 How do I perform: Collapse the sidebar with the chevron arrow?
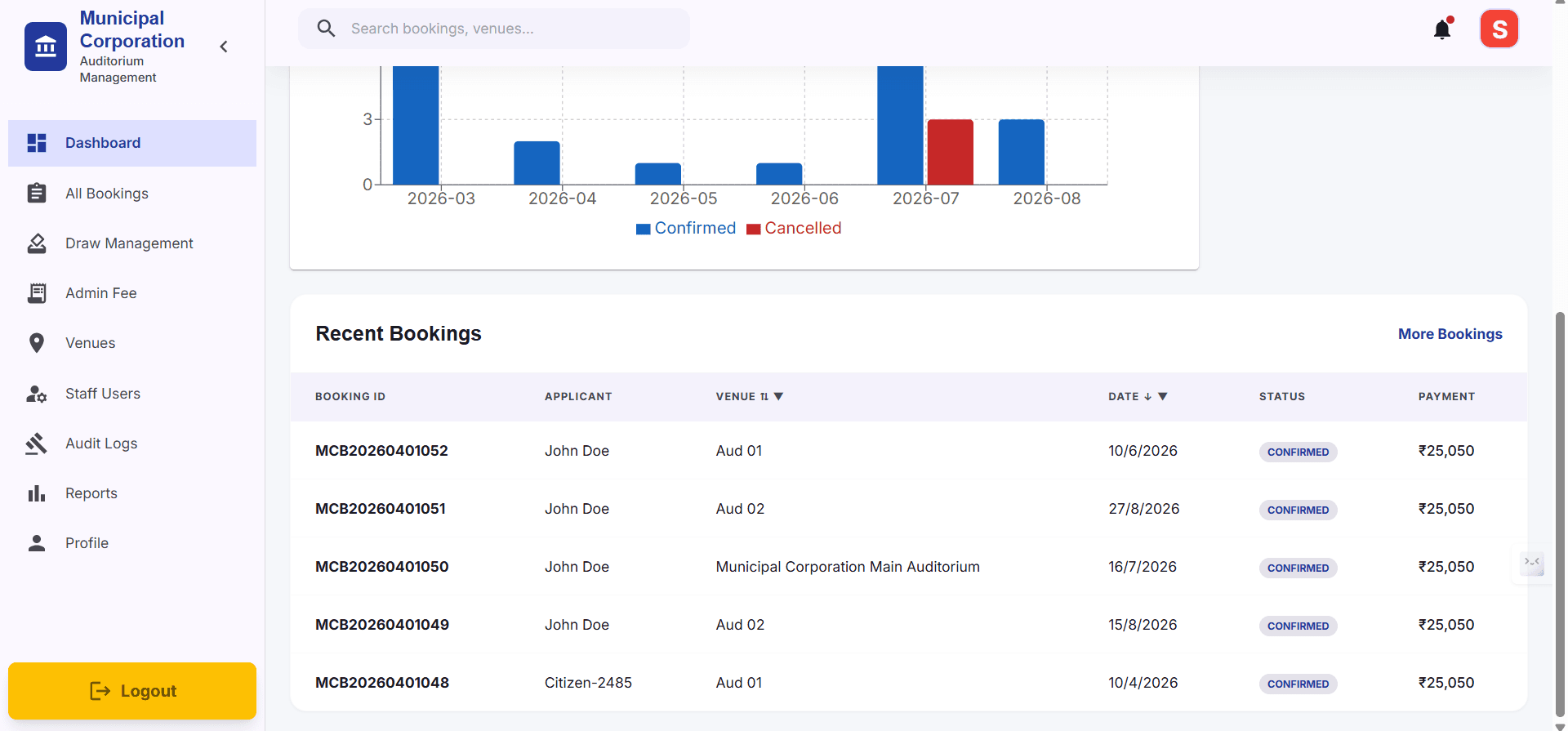(224, 47)
